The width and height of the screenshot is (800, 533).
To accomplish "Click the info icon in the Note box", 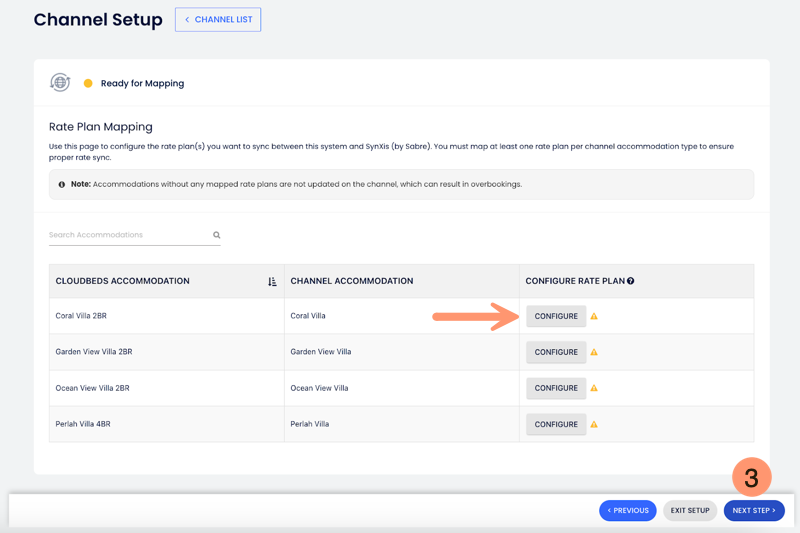I will click(62, 184).
